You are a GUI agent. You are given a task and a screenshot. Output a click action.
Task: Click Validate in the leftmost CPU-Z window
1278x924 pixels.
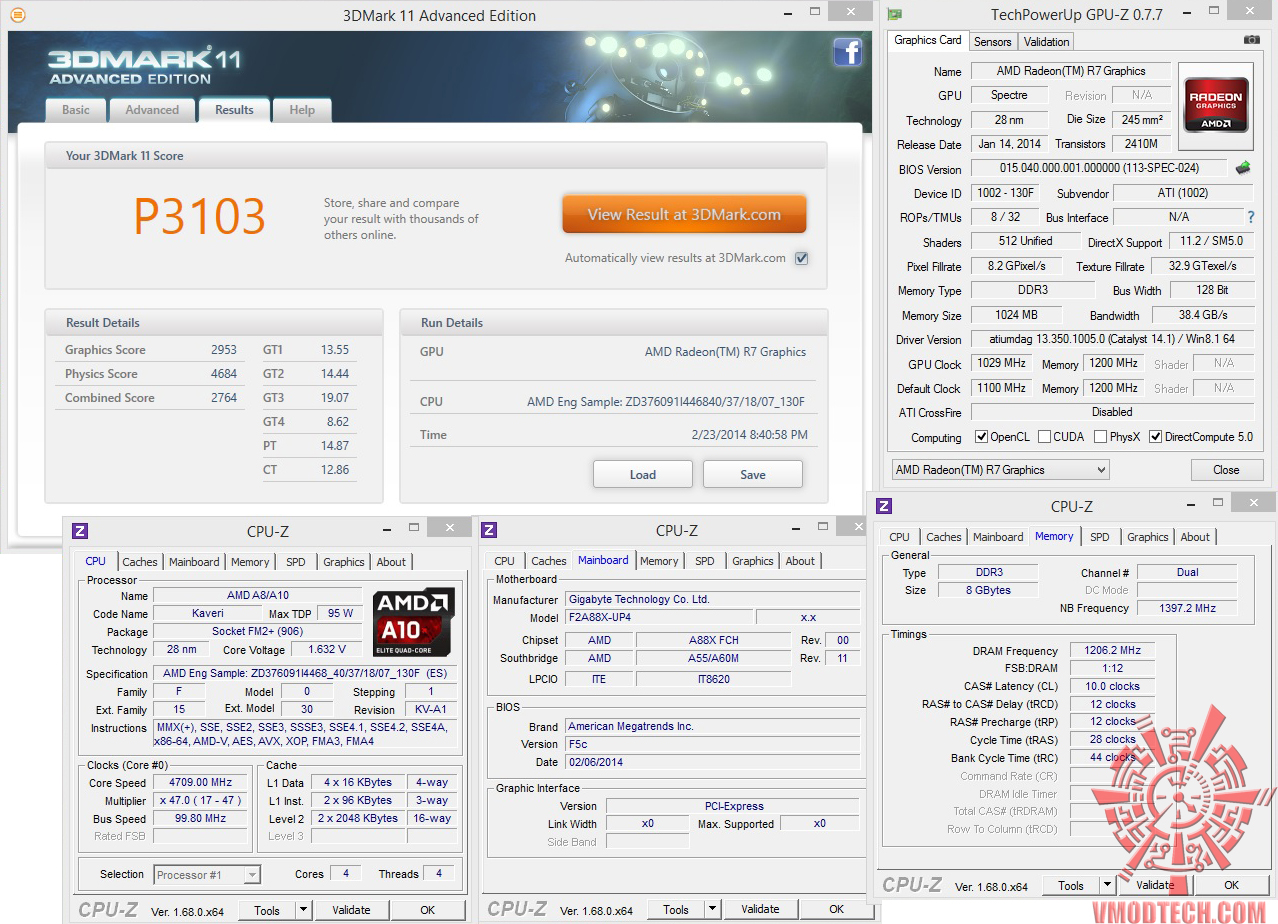(351, 910)
